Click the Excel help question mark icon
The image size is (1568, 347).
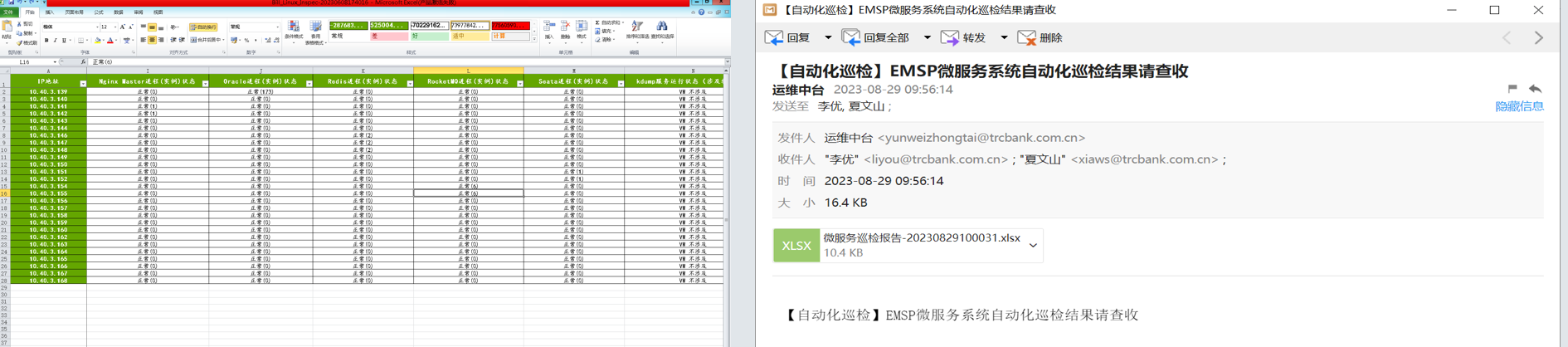[x=701, y=12]
